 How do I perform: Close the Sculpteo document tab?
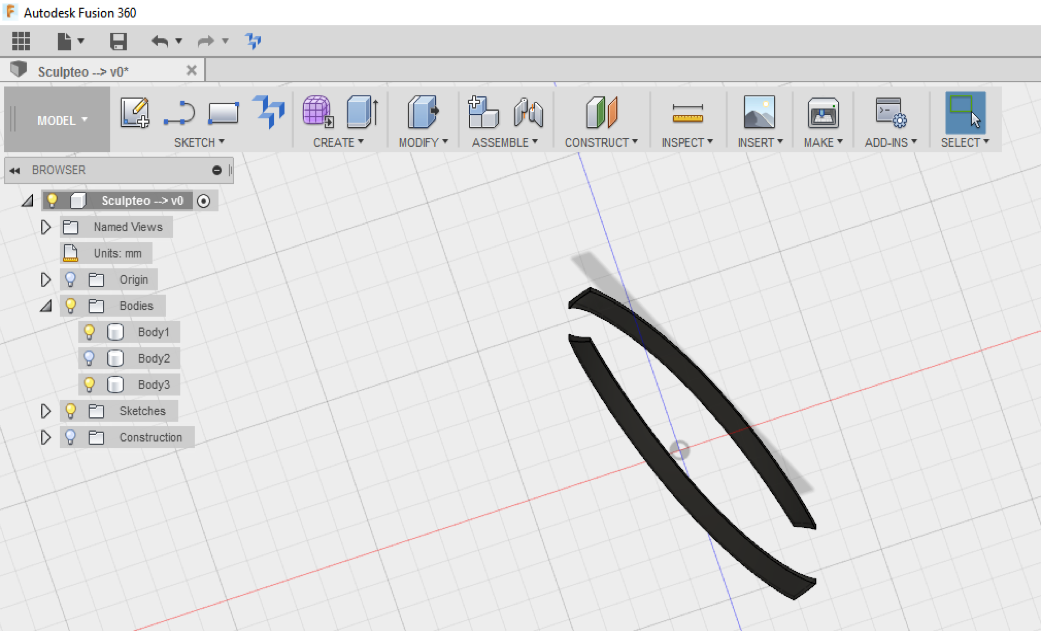point(192,70)
